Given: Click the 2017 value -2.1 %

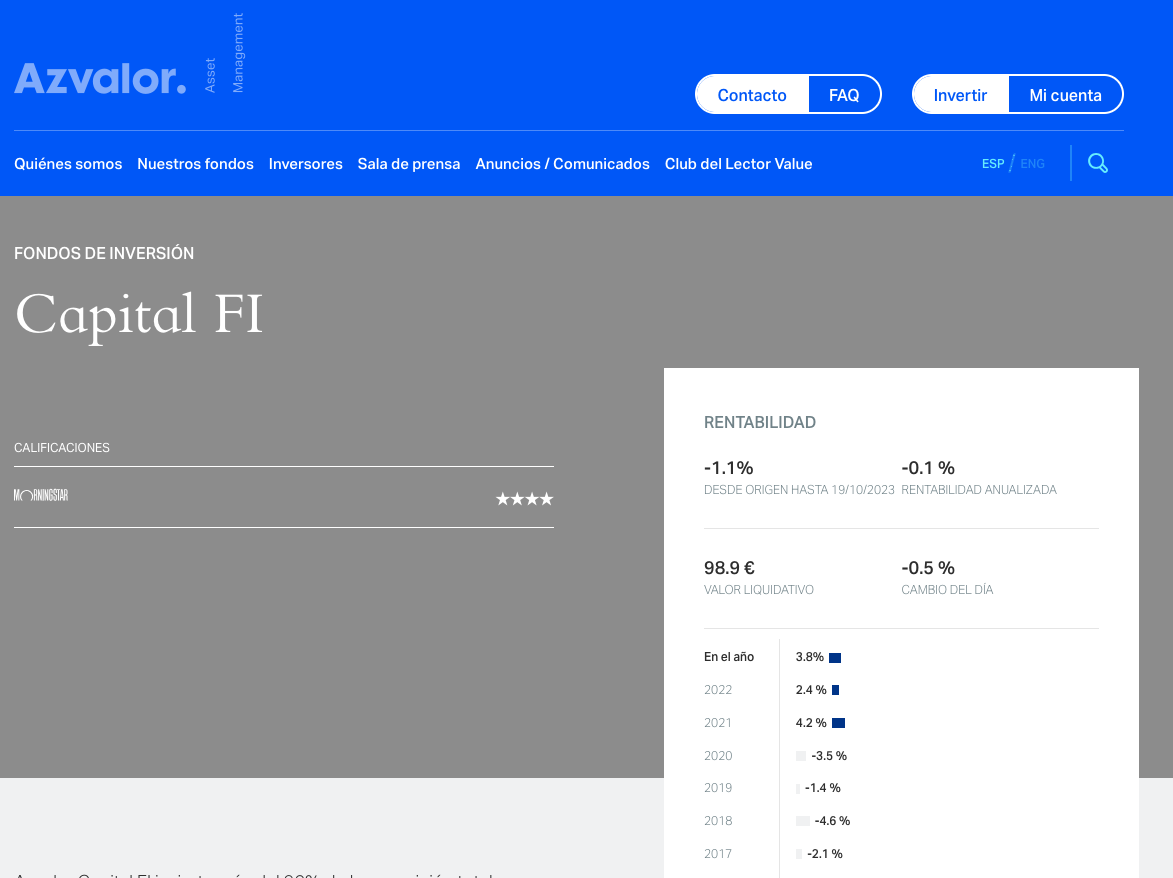Looking at the screenshot, I should [x=824, y=854].
